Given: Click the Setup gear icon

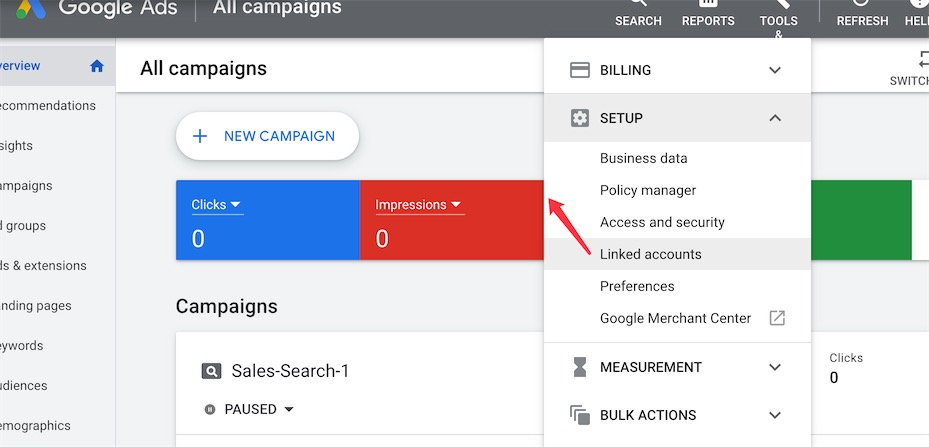Looking at the screenshot, I should pyautogui.click(x=579, y=117).
